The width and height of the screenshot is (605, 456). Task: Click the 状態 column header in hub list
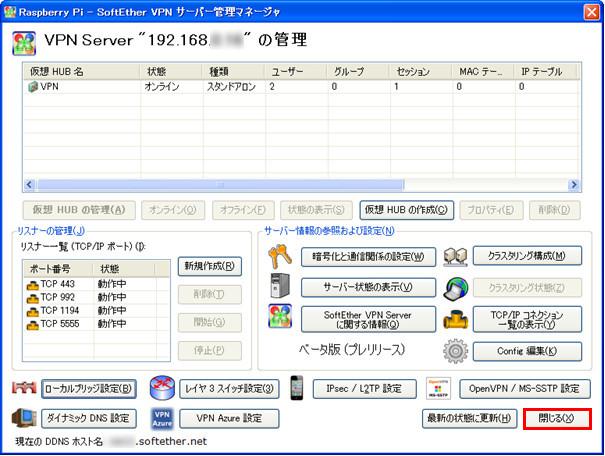171,71
